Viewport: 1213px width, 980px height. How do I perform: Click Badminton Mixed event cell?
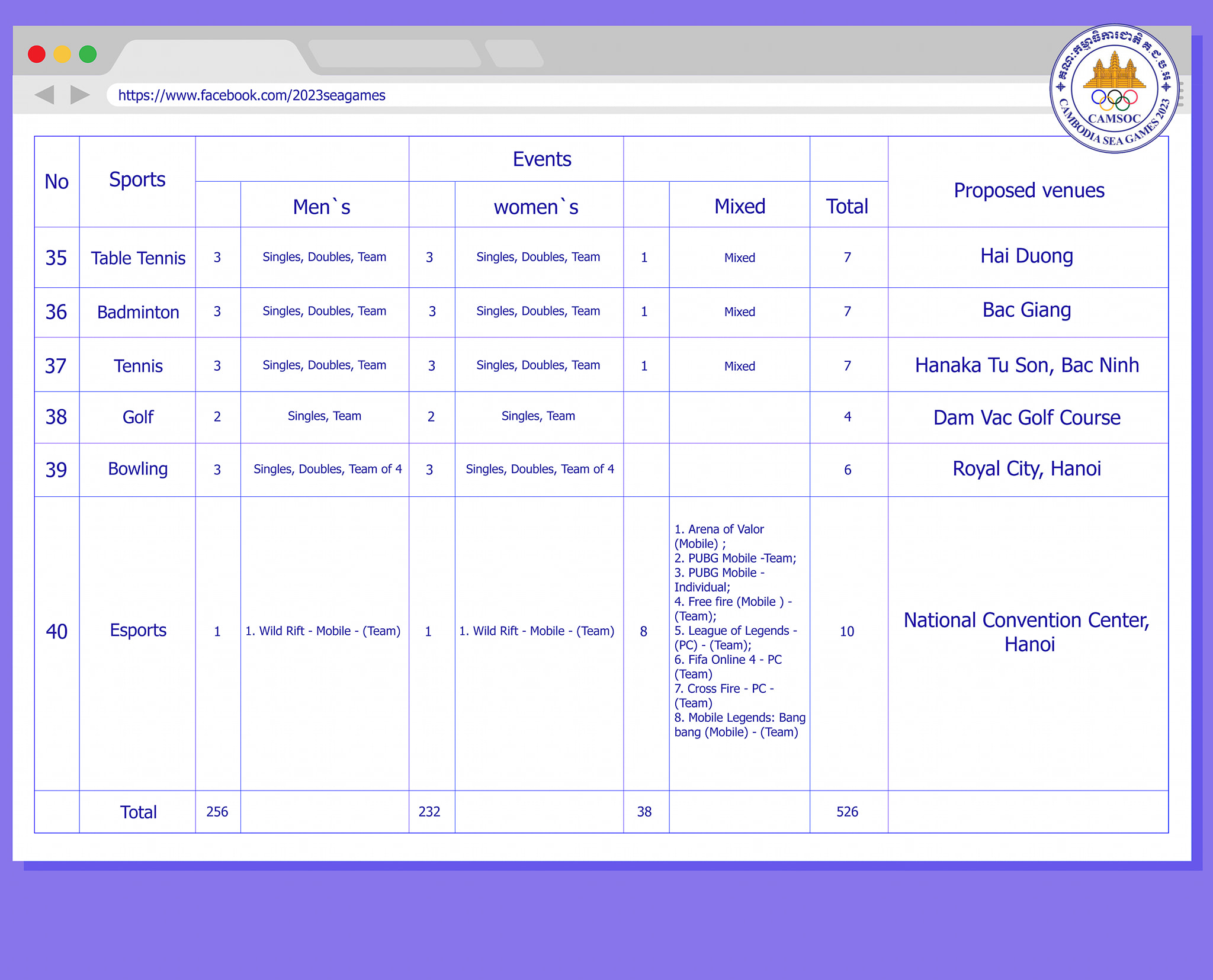click(x=740, y=311)
